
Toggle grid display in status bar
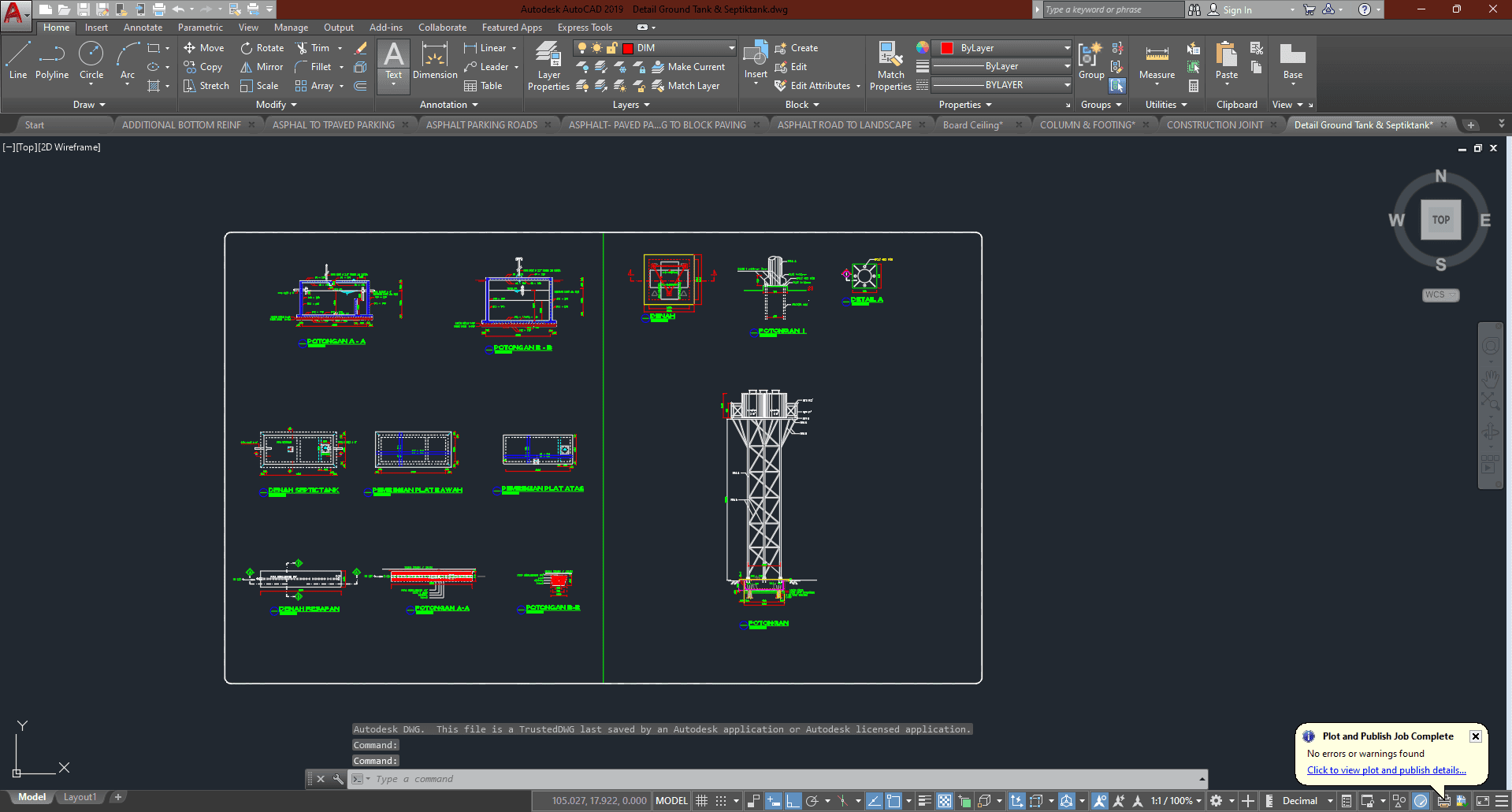click(x=701, y=801)
